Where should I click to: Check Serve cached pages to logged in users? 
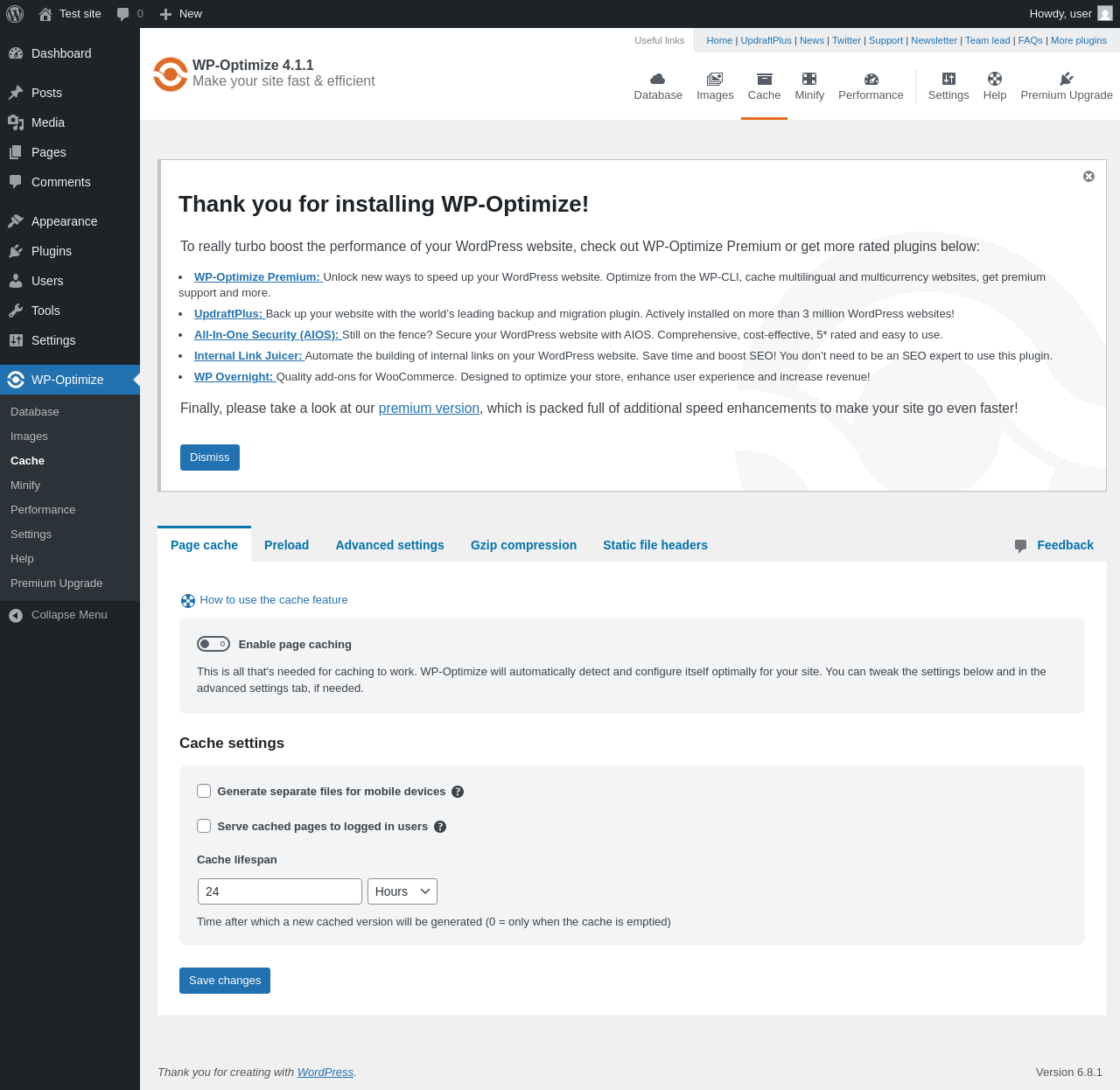204,826
